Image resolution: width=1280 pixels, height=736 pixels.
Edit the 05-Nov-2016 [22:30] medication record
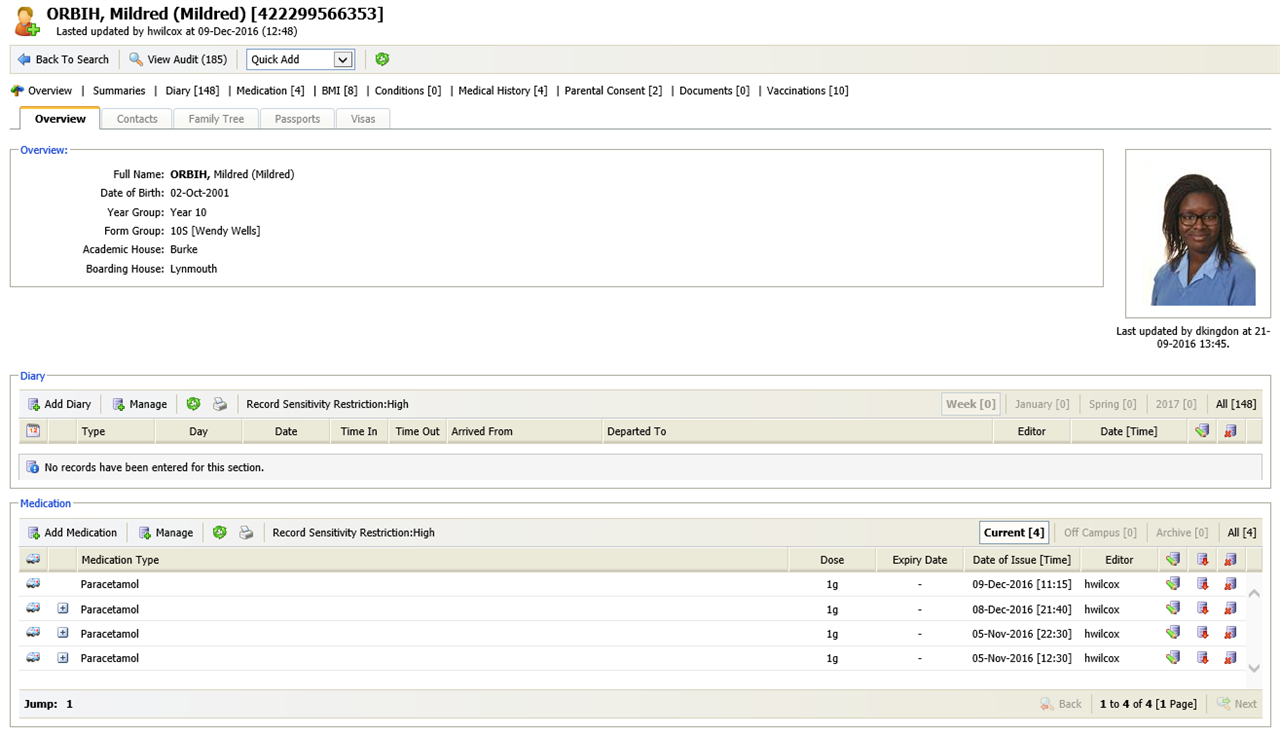click(1173, 633)
